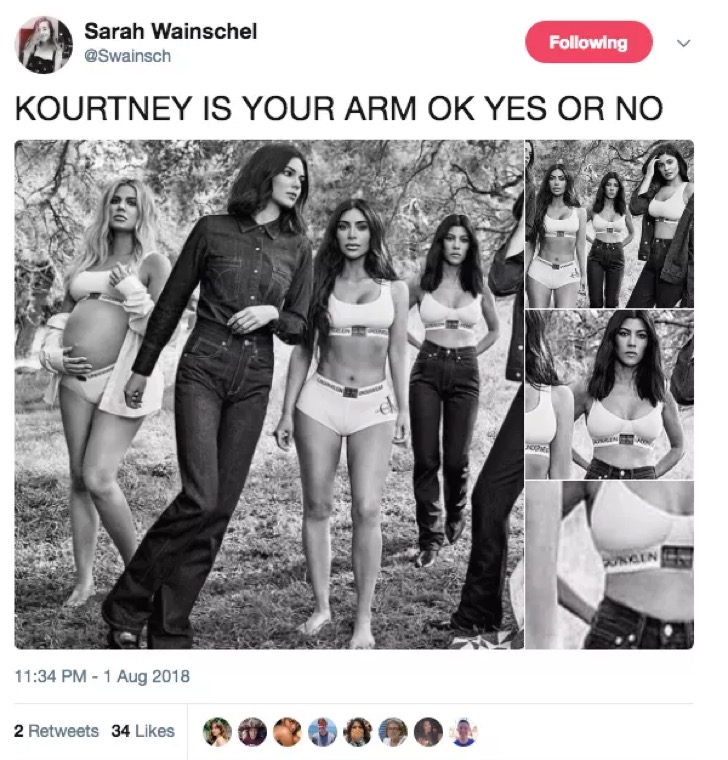The width and height of the screenshot is (728, 760).
Task: Click the 11:34 PM - 1 Aug 2018 timestamp
Action: pos(102,676)
